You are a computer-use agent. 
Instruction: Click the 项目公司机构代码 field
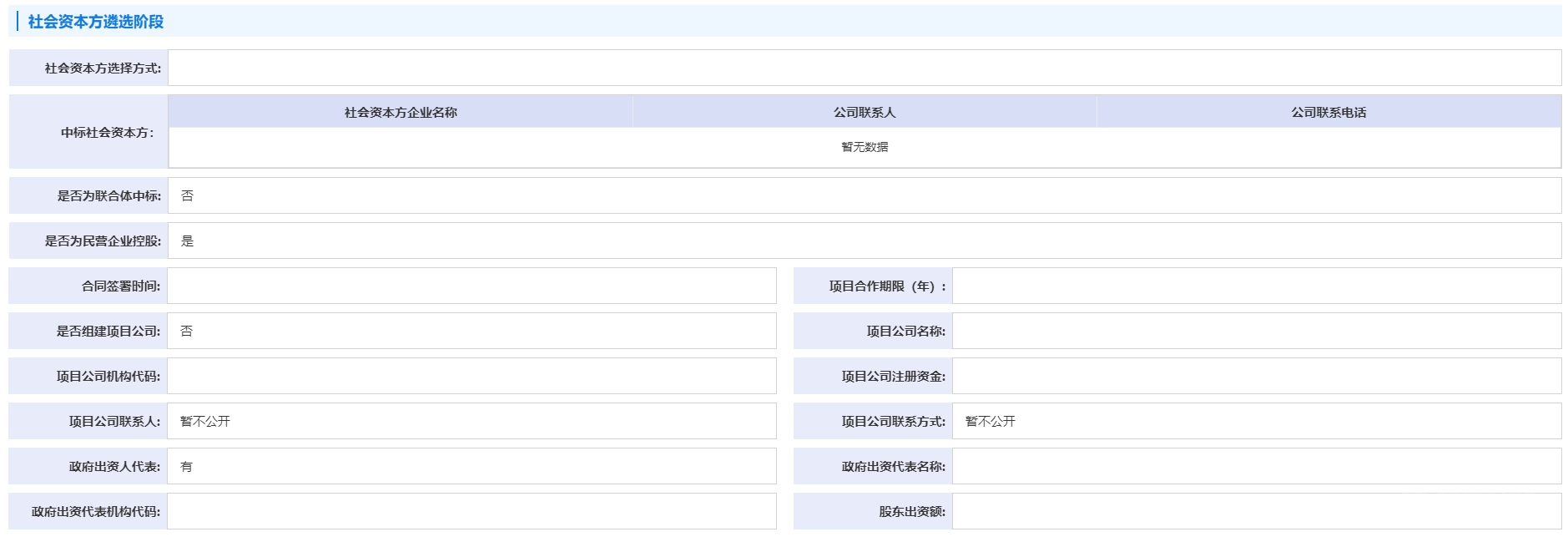pyautogui.click(x=471, y=376)
